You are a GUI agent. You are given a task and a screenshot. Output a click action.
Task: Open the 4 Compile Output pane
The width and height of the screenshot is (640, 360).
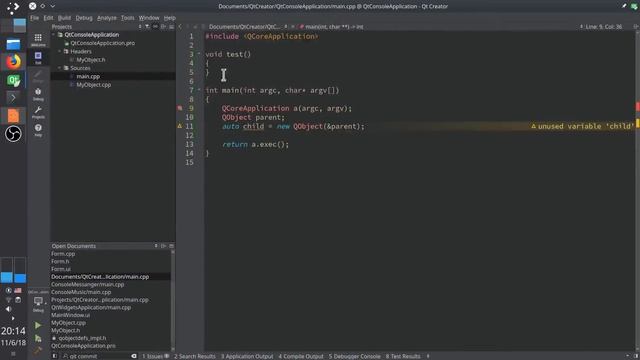301,356
